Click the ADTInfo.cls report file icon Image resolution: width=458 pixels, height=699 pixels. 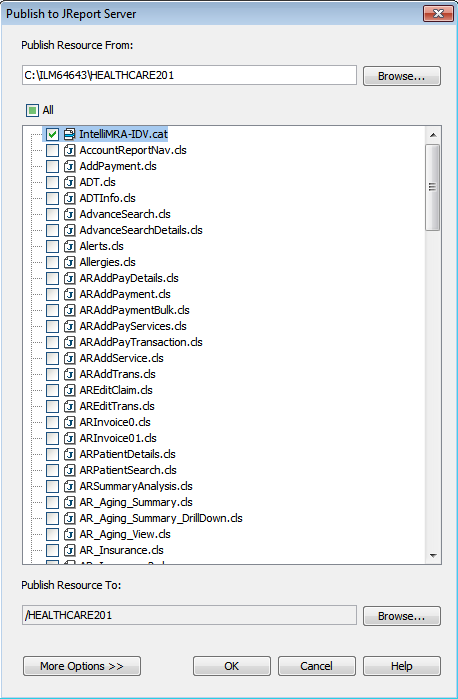click(x=69, y=198)
